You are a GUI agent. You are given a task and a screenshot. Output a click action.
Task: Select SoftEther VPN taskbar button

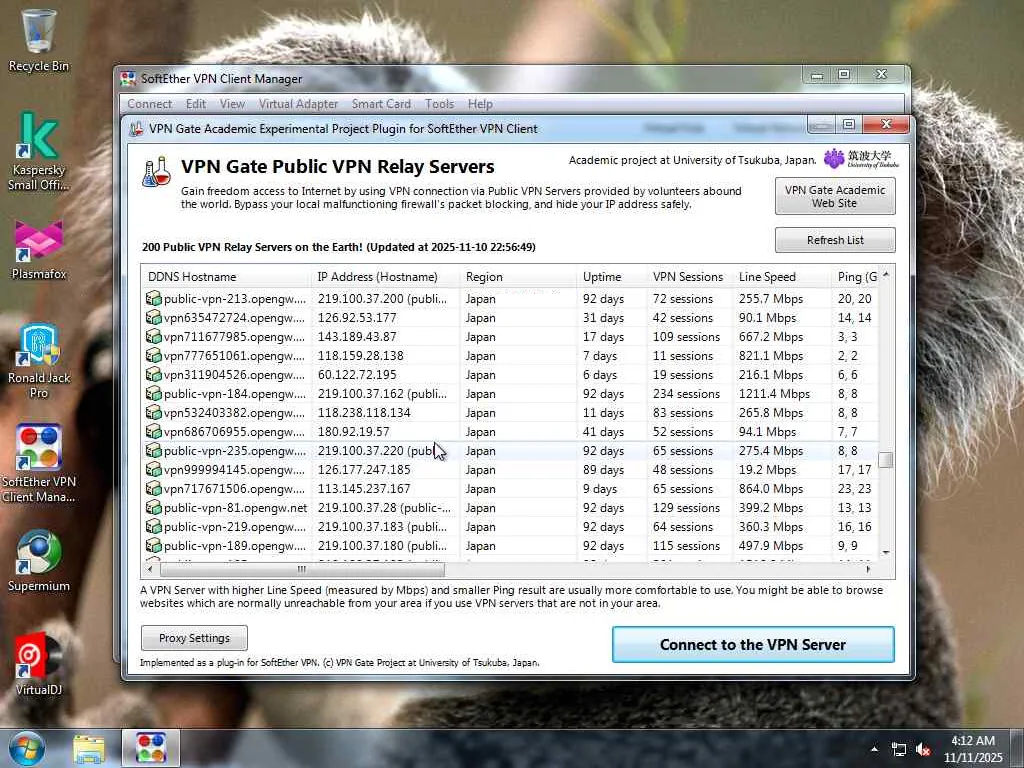[x=151, y=748]
